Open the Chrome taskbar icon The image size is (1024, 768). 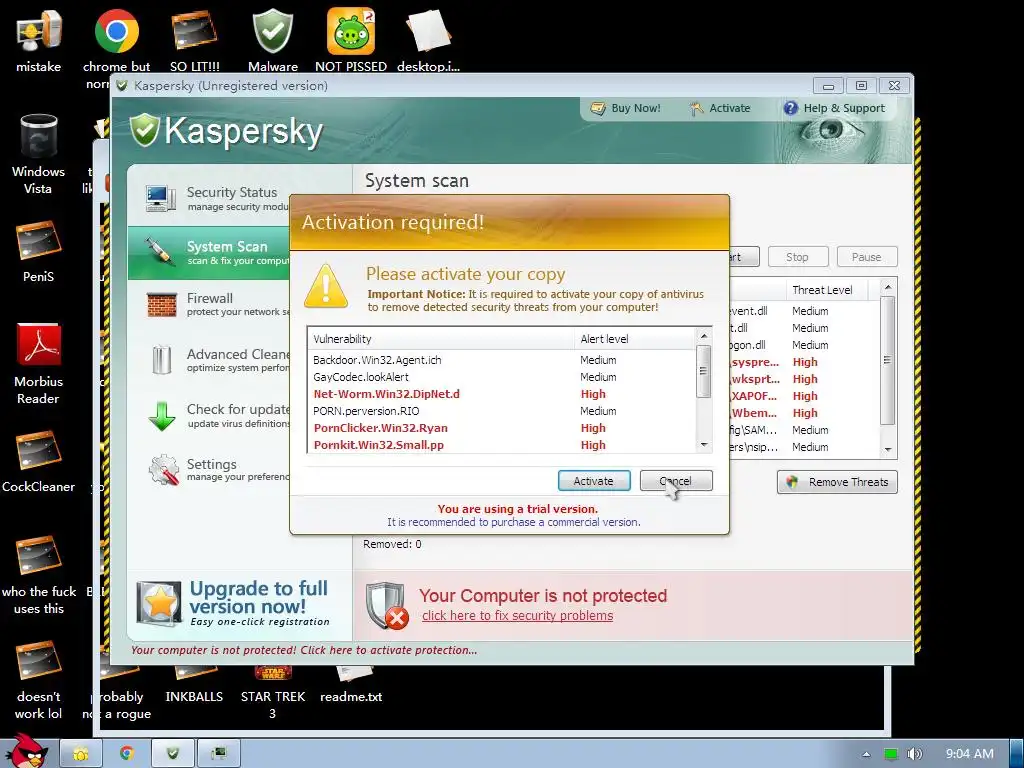(x=127, y=754)
